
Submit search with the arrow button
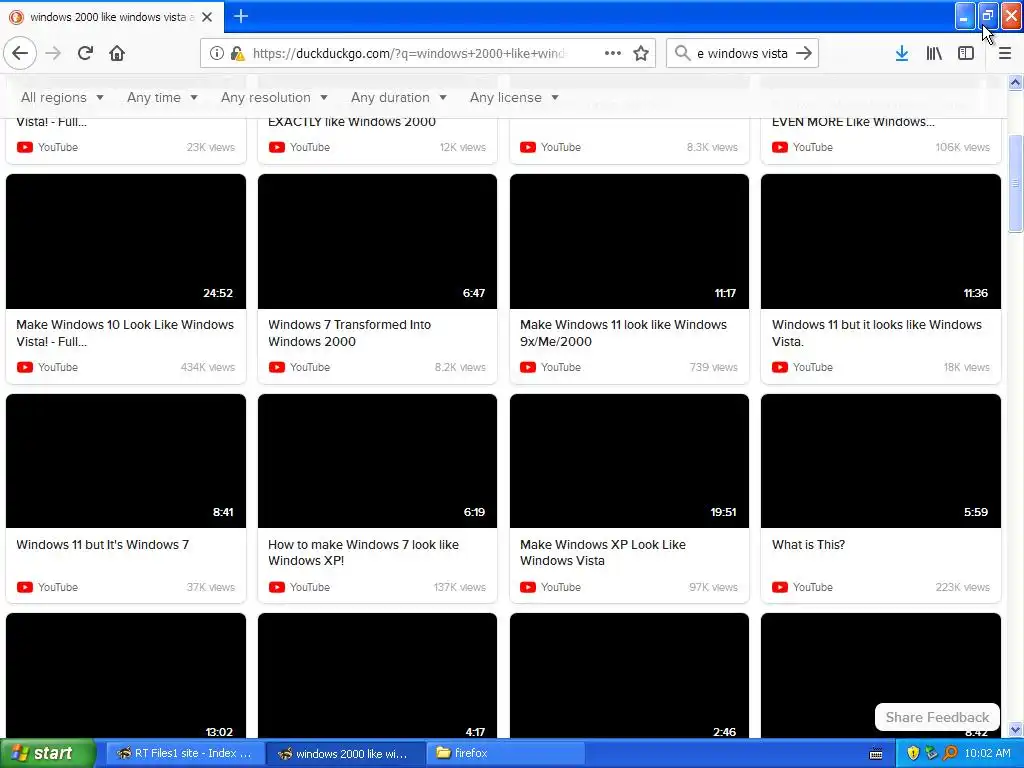(x=805, y=54)
